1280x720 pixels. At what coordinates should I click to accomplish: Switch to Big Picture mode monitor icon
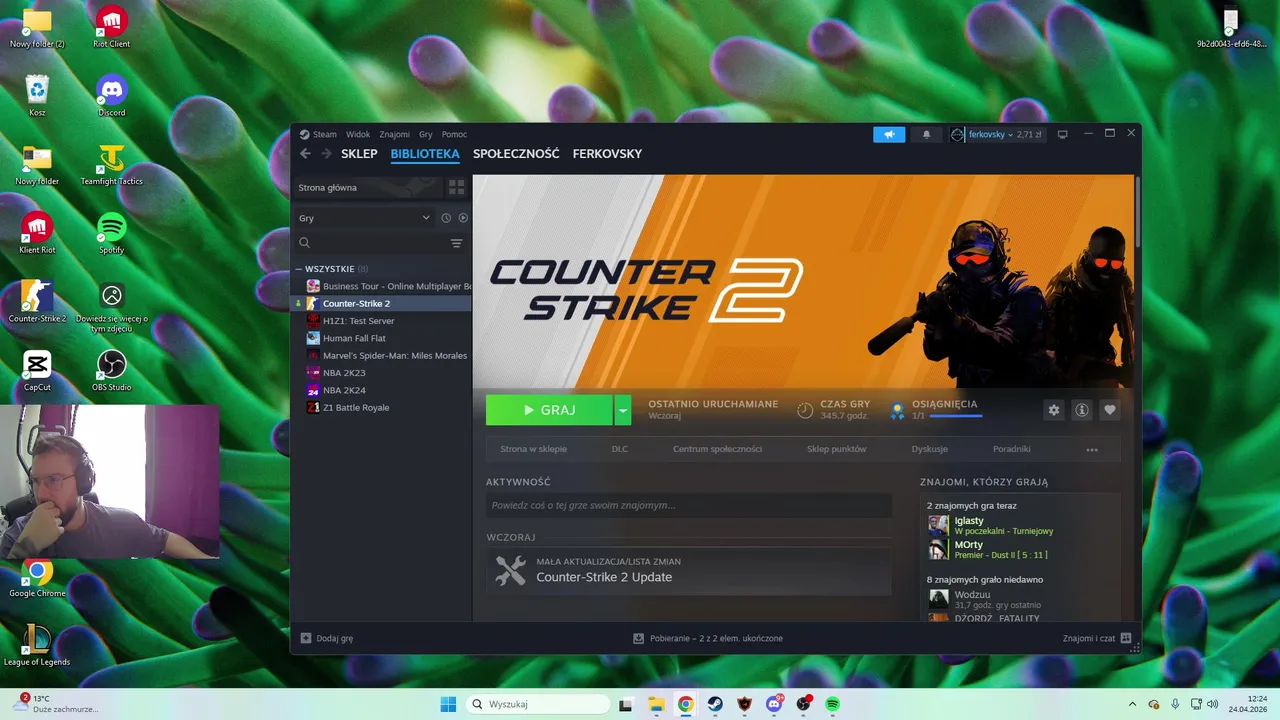(x=1063, y=134)
